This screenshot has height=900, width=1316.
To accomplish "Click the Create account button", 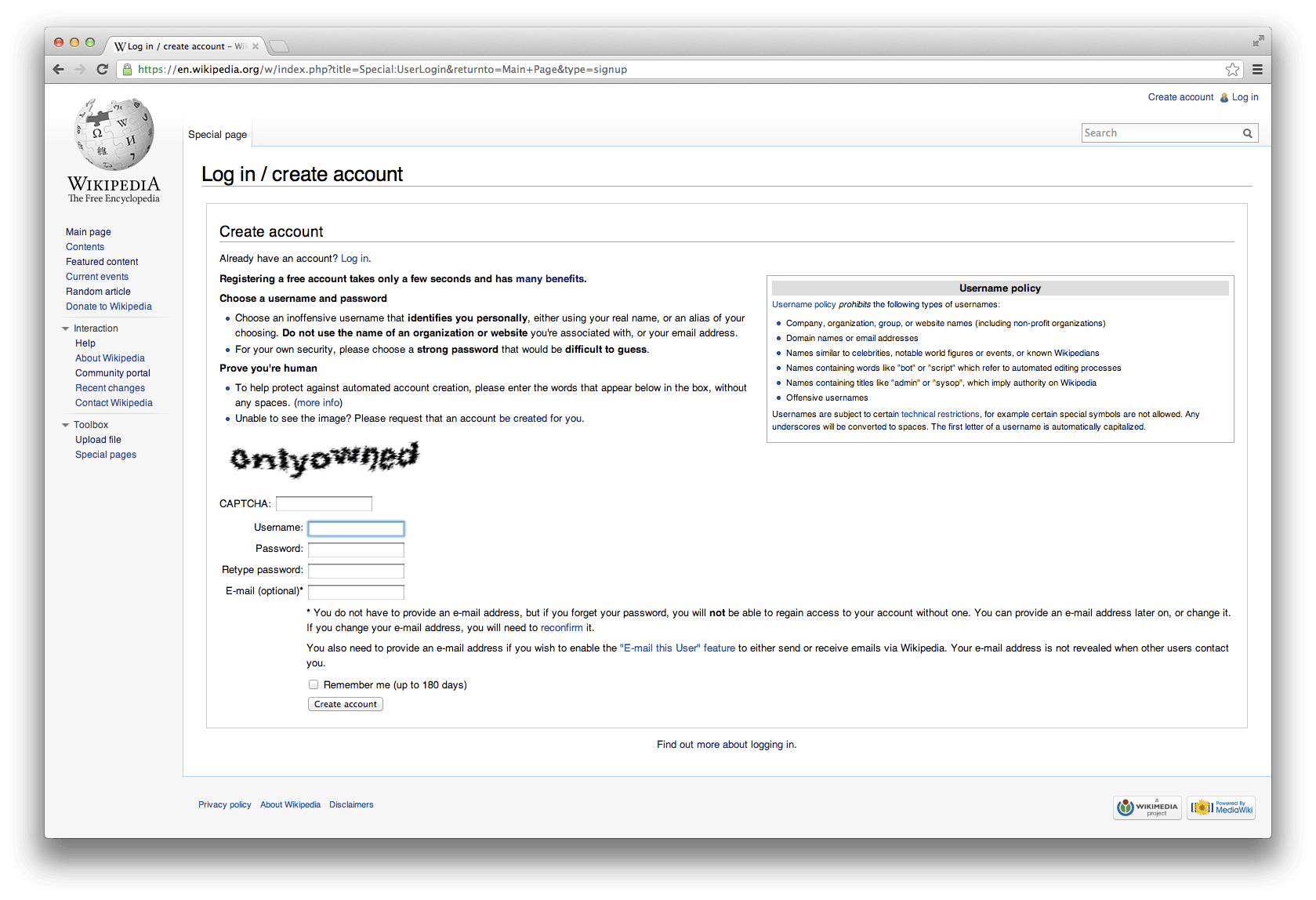I will 346,704.
